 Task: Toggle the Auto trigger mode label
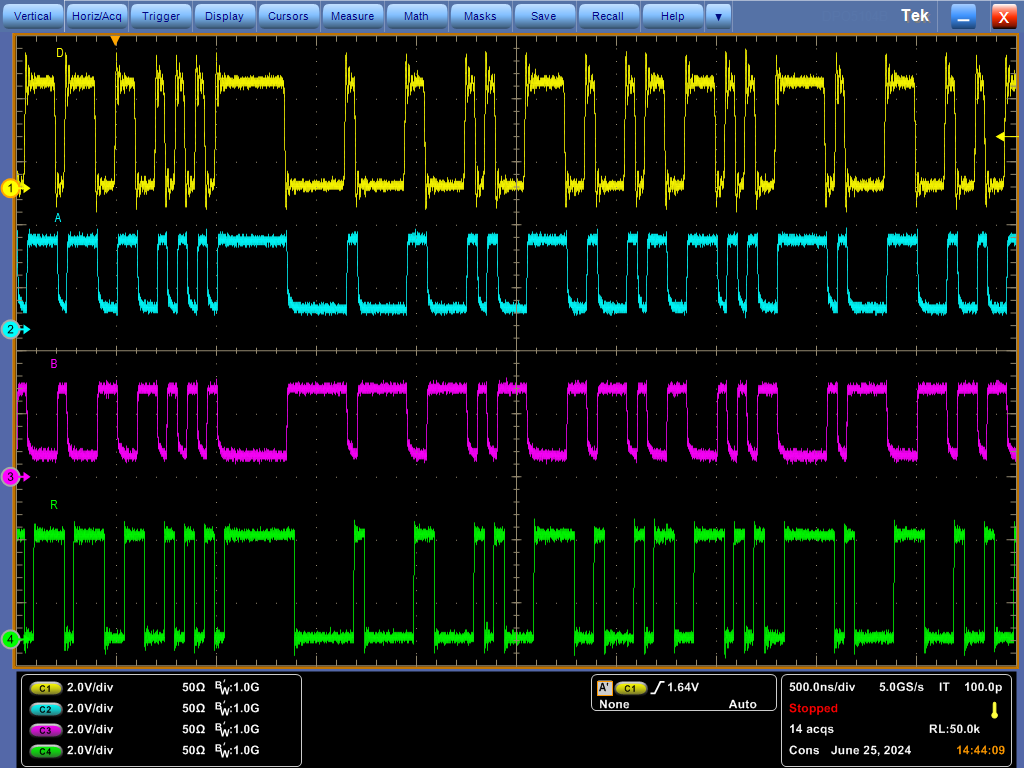click(x=742, y=704)
